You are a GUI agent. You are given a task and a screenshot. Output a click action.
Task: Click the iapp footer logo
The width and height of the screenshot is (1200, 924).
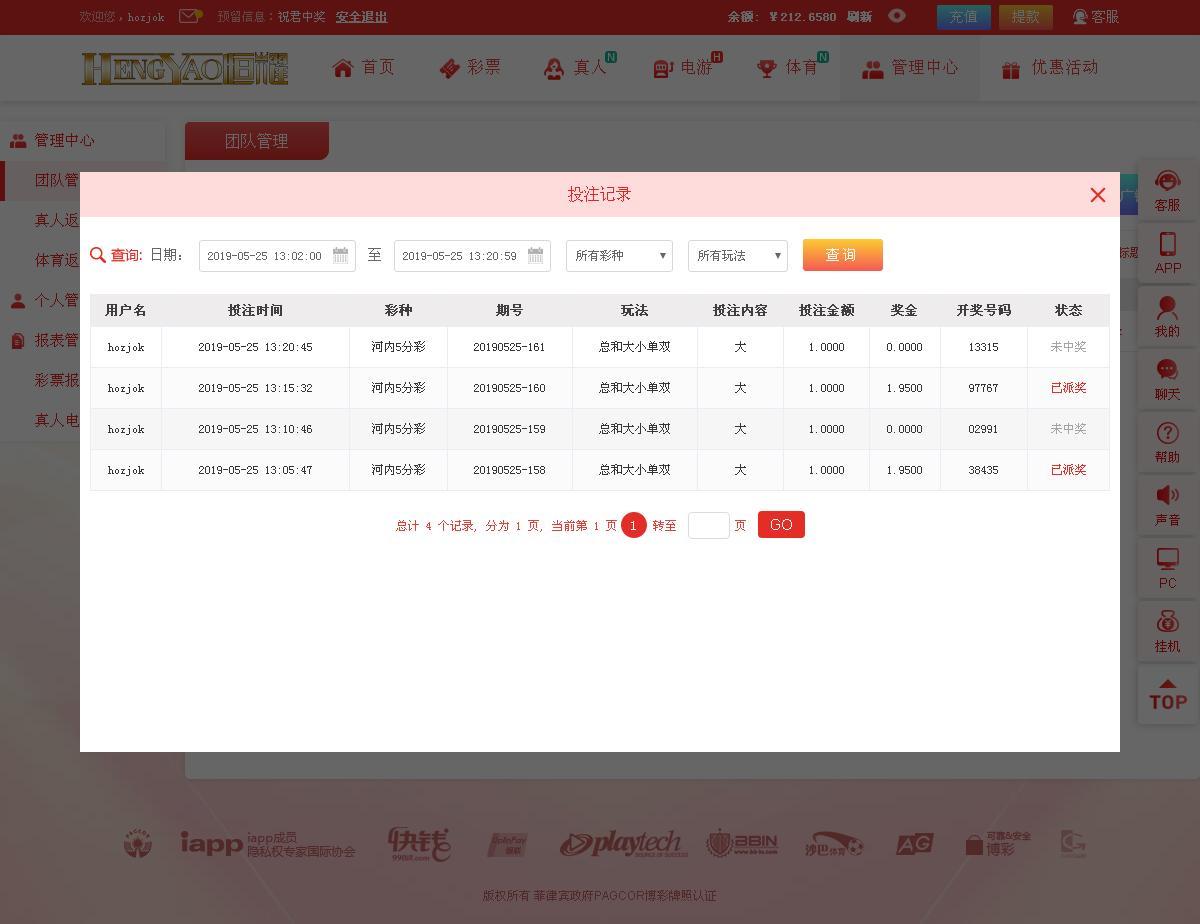[x=267, y=844]
